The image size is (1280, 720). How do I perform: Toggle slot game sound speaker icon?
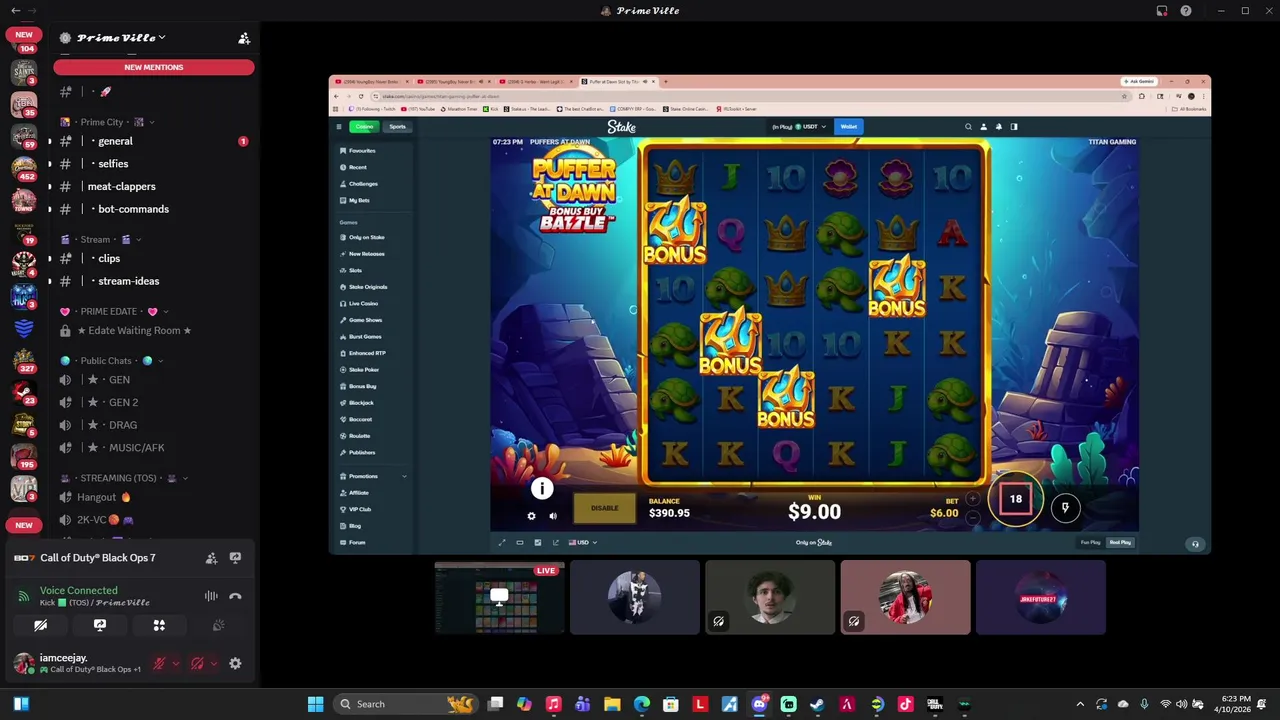[x=553, y=516]
